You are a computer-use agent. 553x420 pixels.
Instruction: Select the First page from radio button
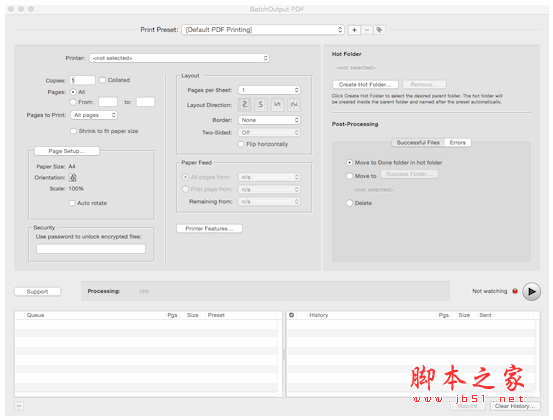coord(186,189)
